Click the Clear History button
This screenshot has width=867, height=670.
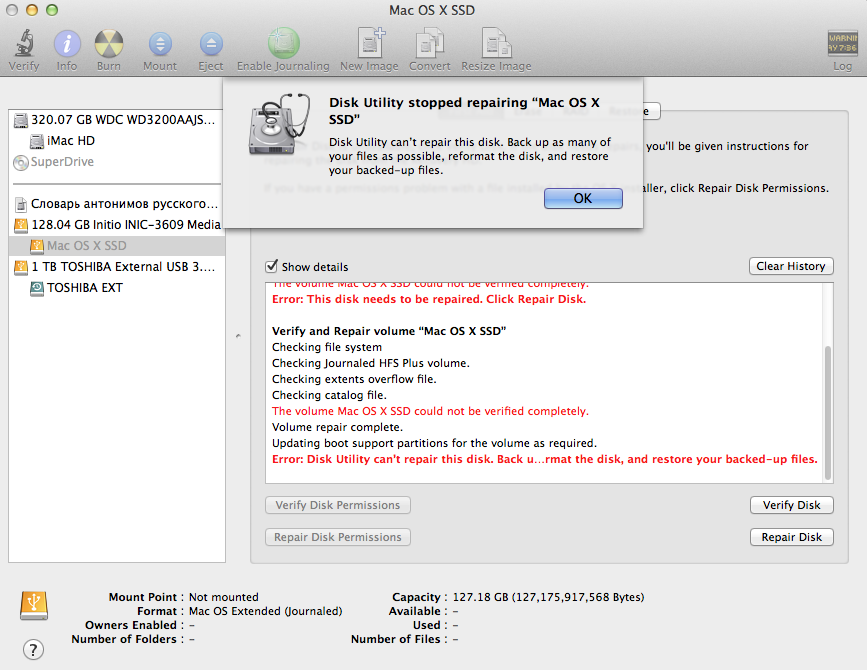point(791,266)
